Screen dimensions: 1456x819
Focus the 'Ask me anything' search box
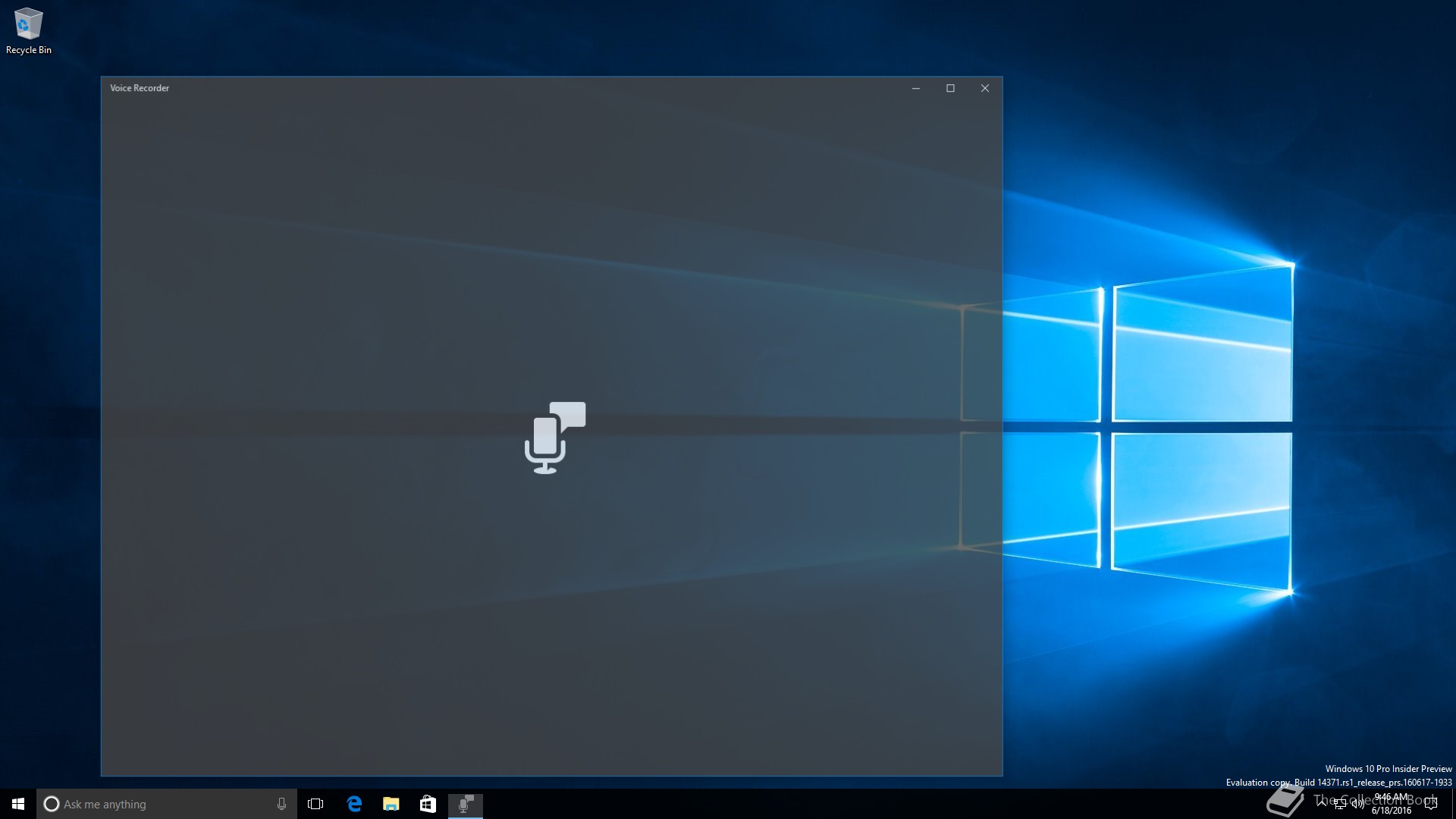(167, 804)
